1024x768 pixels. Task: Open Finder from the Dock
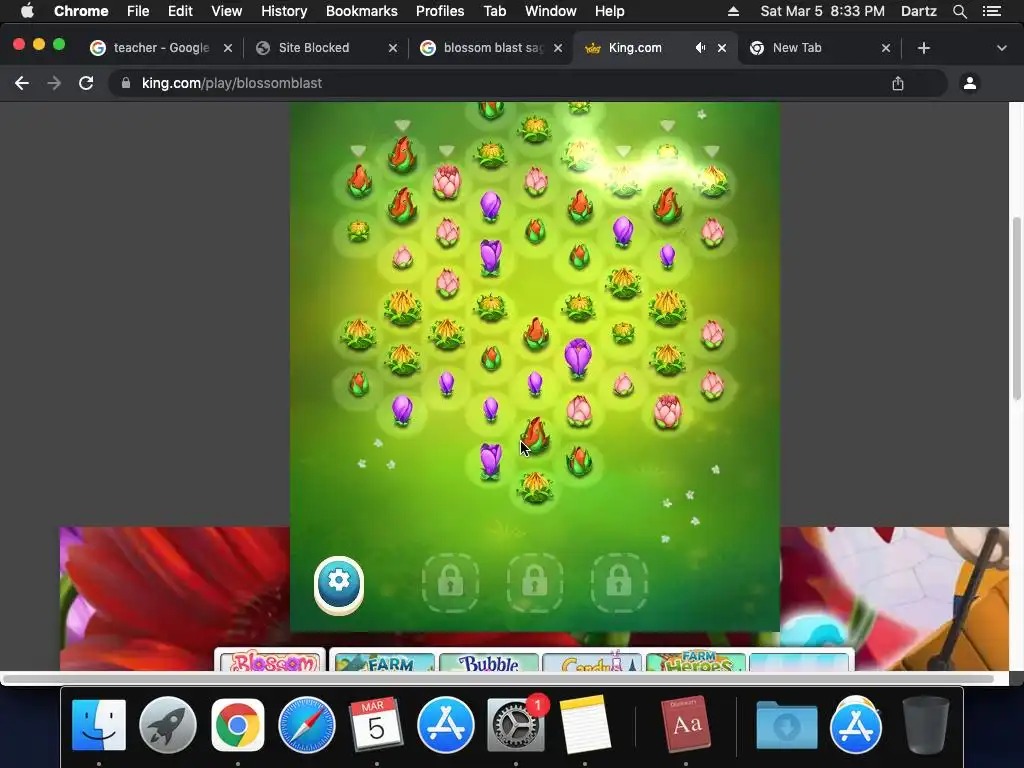click(99, 725)
